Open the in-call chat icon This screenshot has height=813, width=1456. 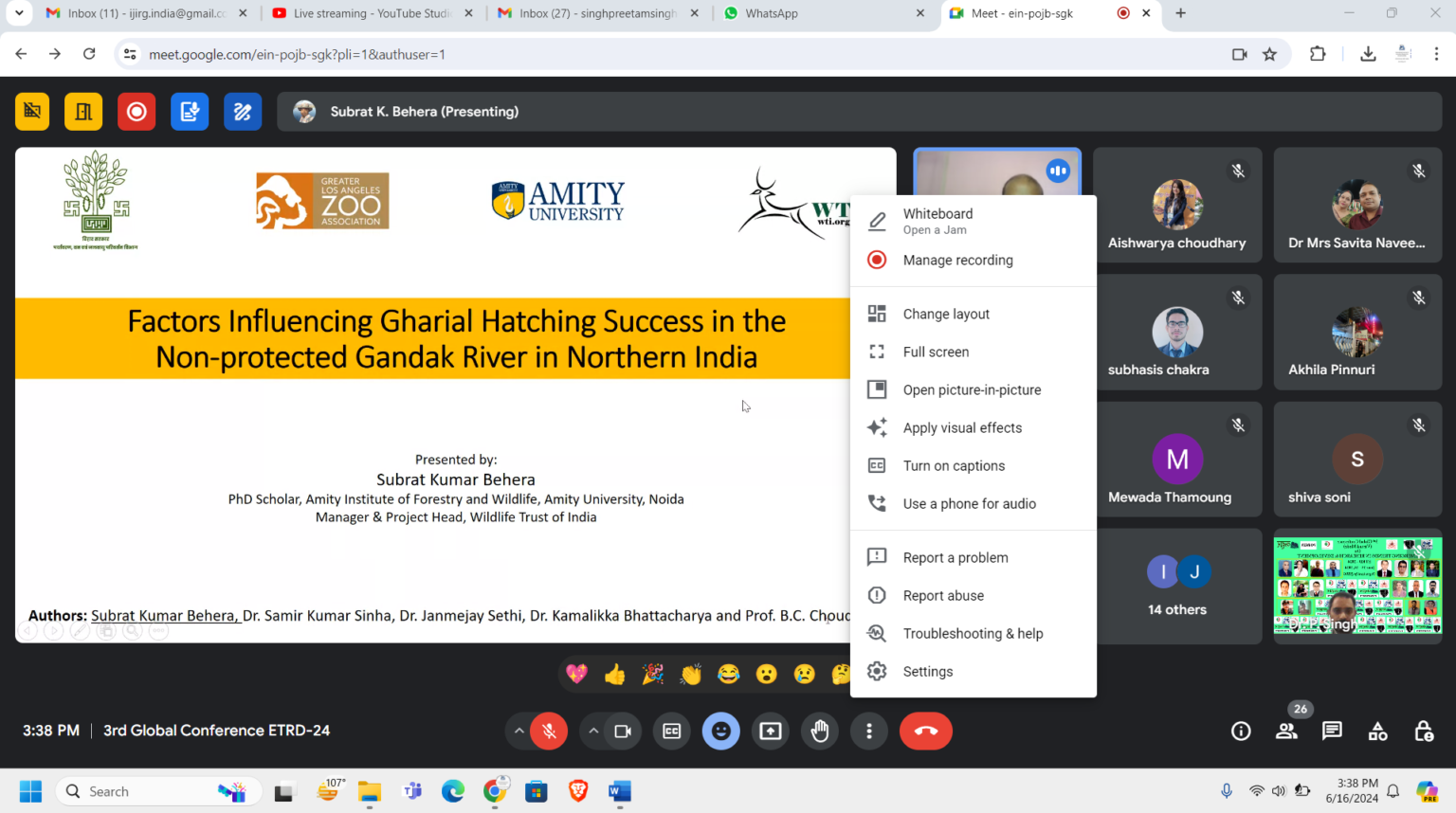tap(1332, 731)
